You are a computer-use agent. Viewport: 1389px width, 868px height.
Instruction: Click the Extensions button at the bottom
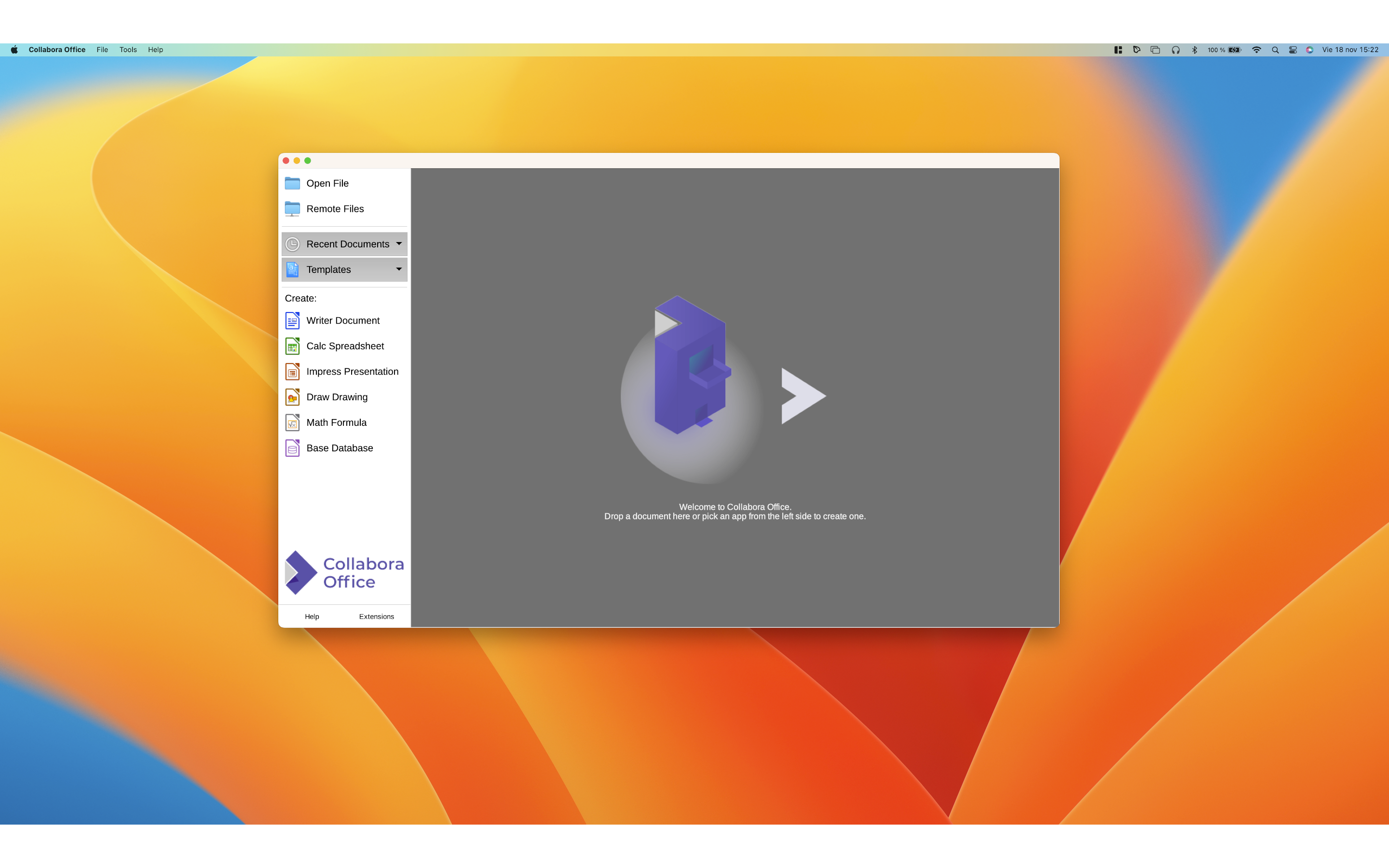(377, 617)
